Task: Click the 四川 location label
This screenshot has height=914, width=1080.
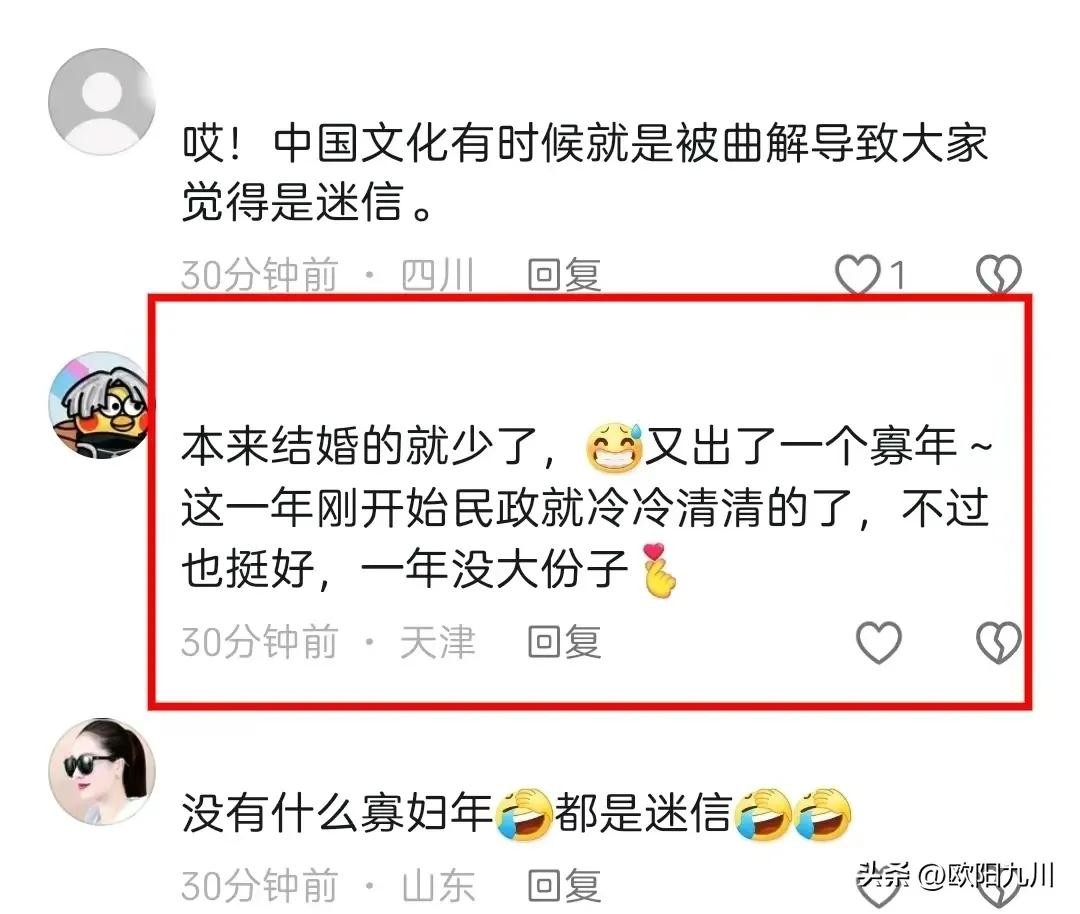Action: [437, 275]
